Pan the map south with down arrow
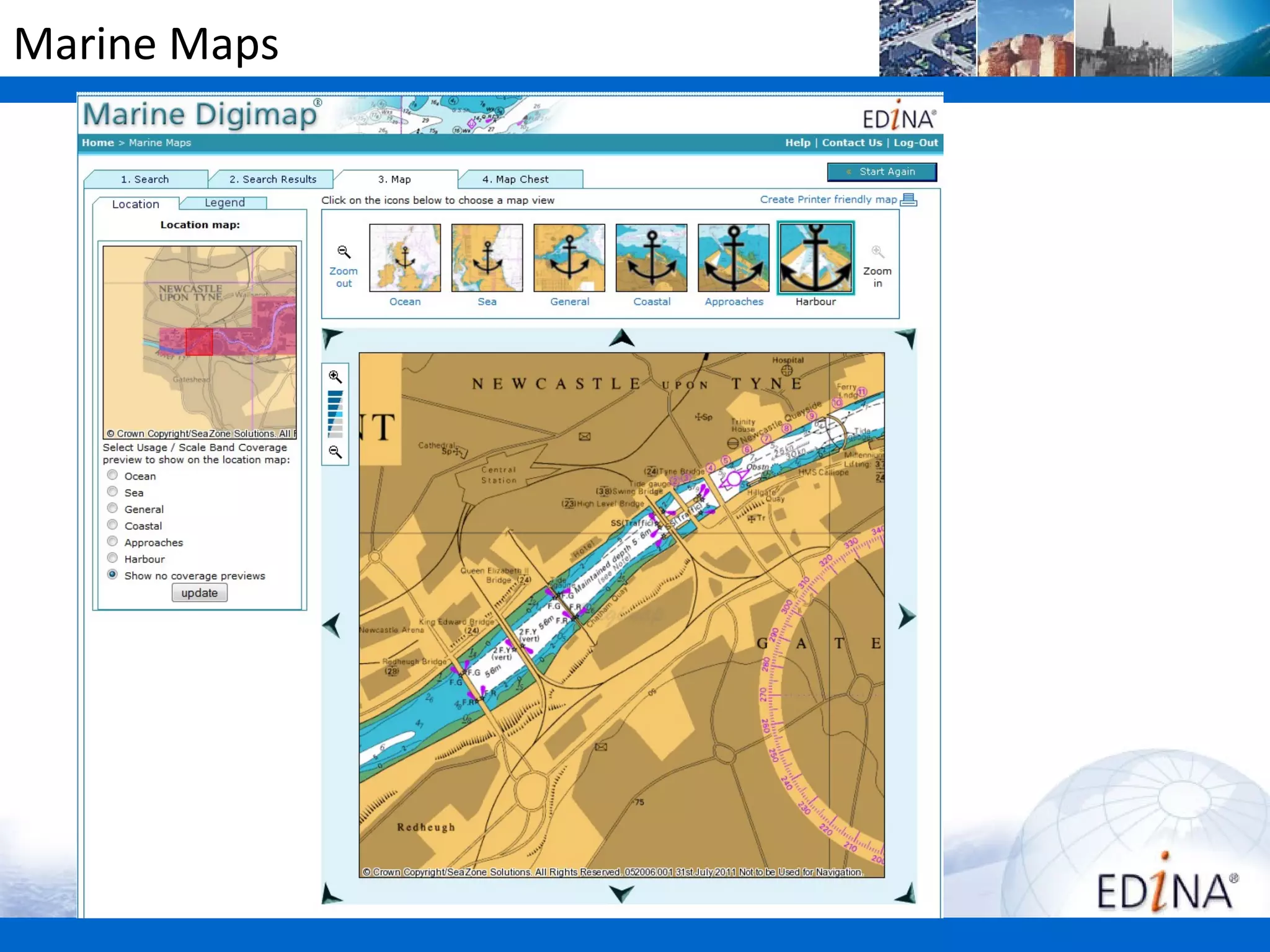 click(x=621, y=893)
